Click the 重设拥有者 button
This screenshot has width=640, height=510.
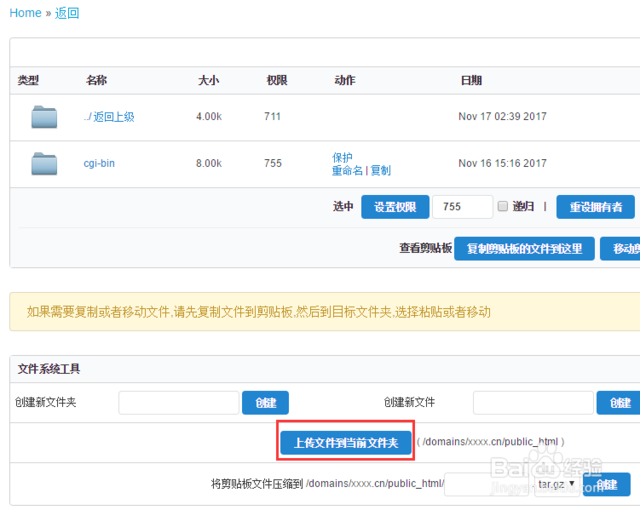[596, 207]
